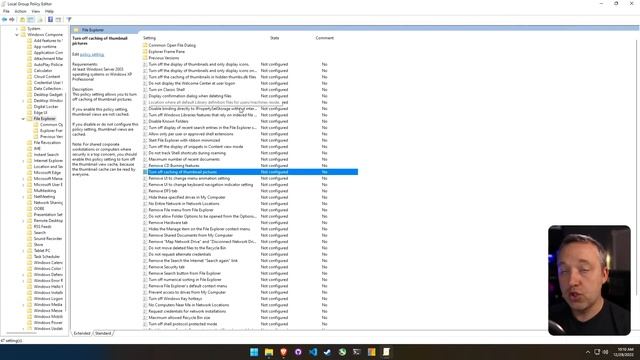This screenshot has width=640, height=360.
Task: Select 'Disable Known Folders' policy
Action: point(168,121)
